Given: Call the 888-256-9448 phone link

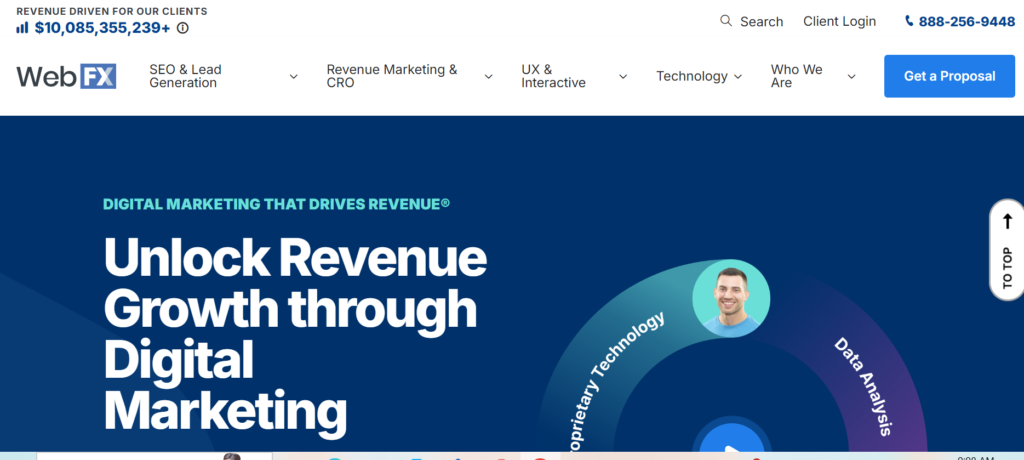Looking at the screenshot, I should point(967,22).
